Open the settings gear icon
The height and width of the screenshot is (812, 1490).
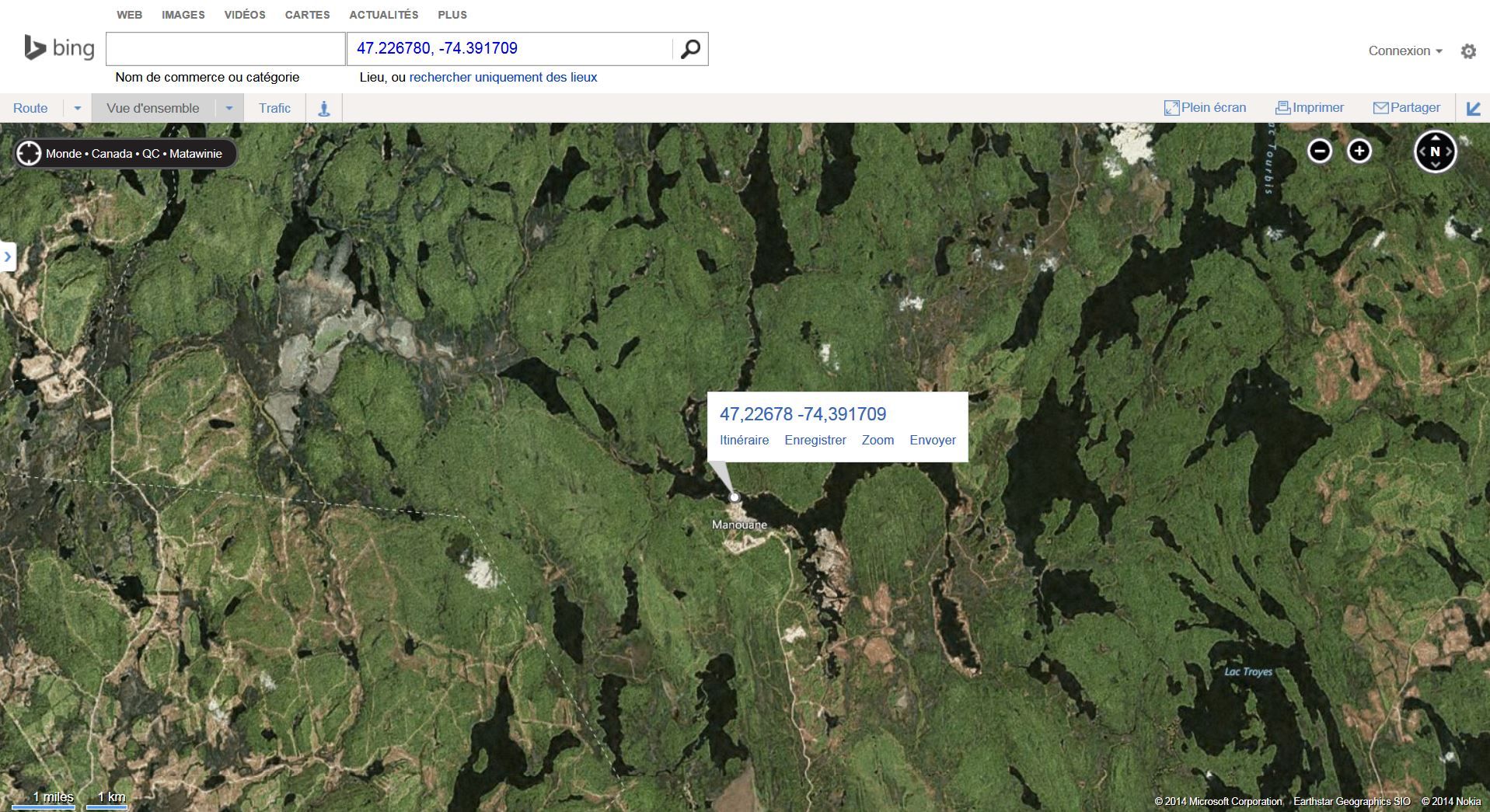[1467, 51]
